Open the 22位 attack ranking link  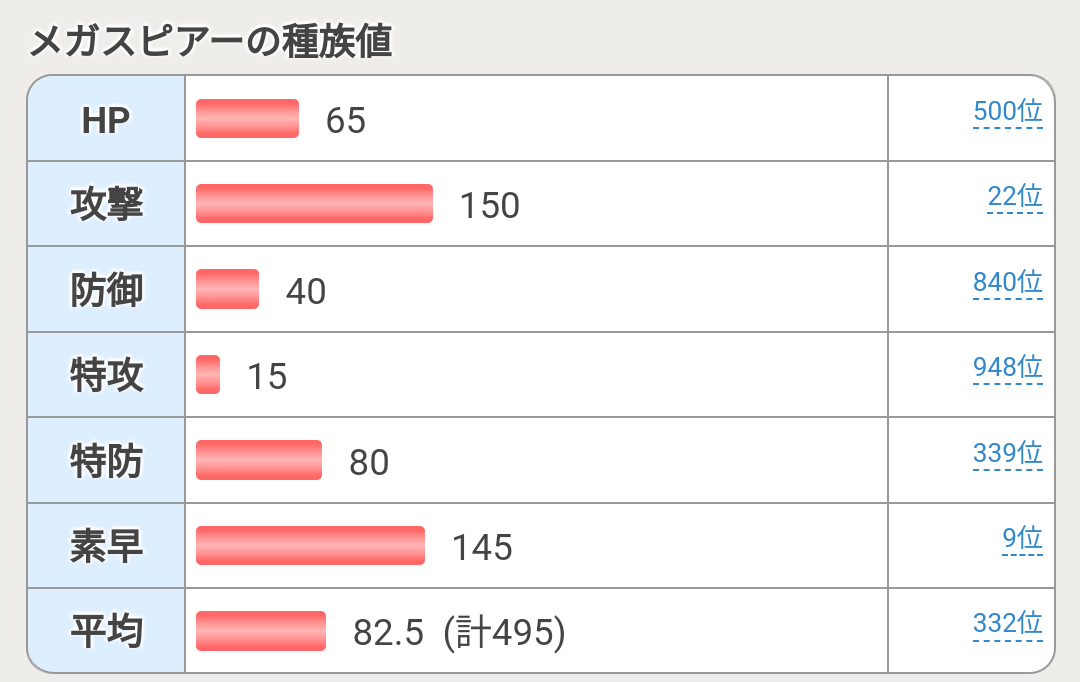[x=1015, y=196]
